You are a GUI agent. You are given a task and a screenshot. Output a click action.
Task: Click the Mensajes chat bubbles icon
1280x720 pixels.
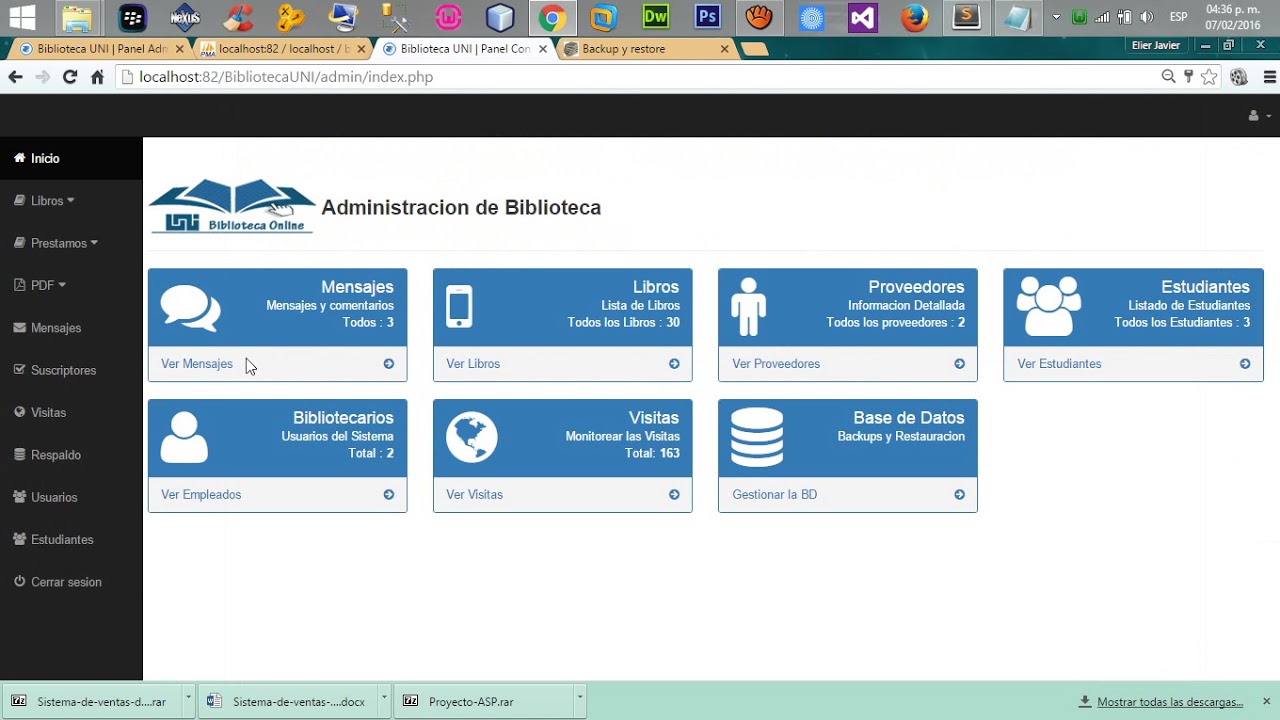pos(190,308)
